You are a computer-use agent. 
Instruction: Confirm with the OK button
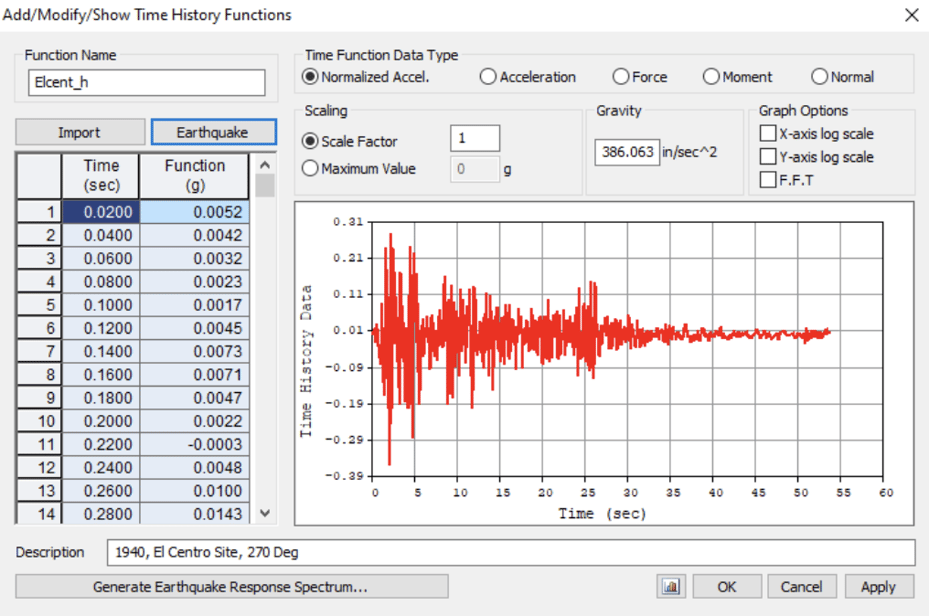pos(727,587)
